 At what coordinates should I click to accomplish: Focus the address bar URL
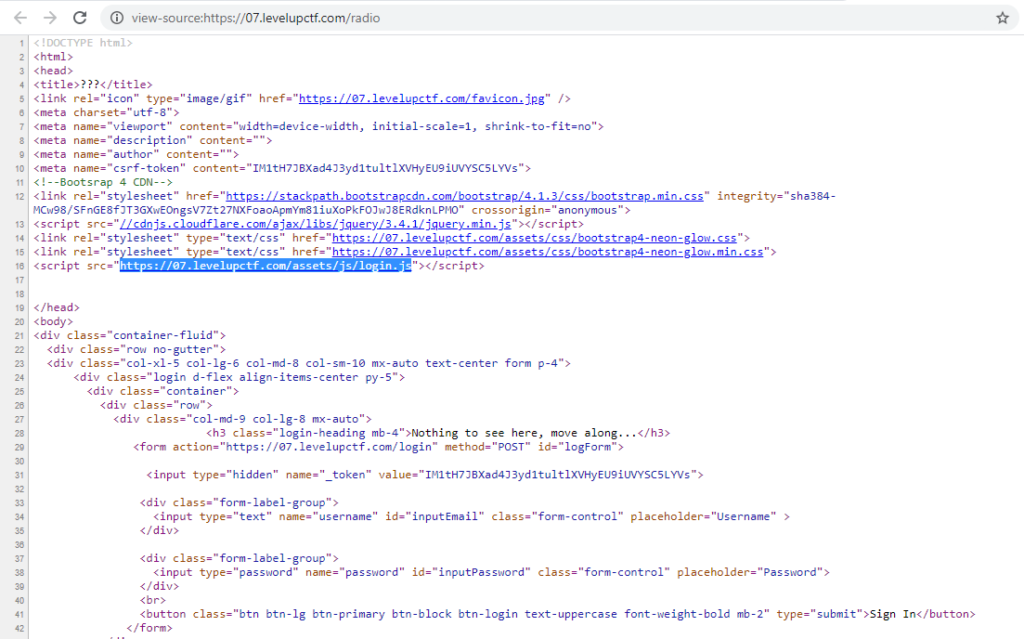point(255,18)
